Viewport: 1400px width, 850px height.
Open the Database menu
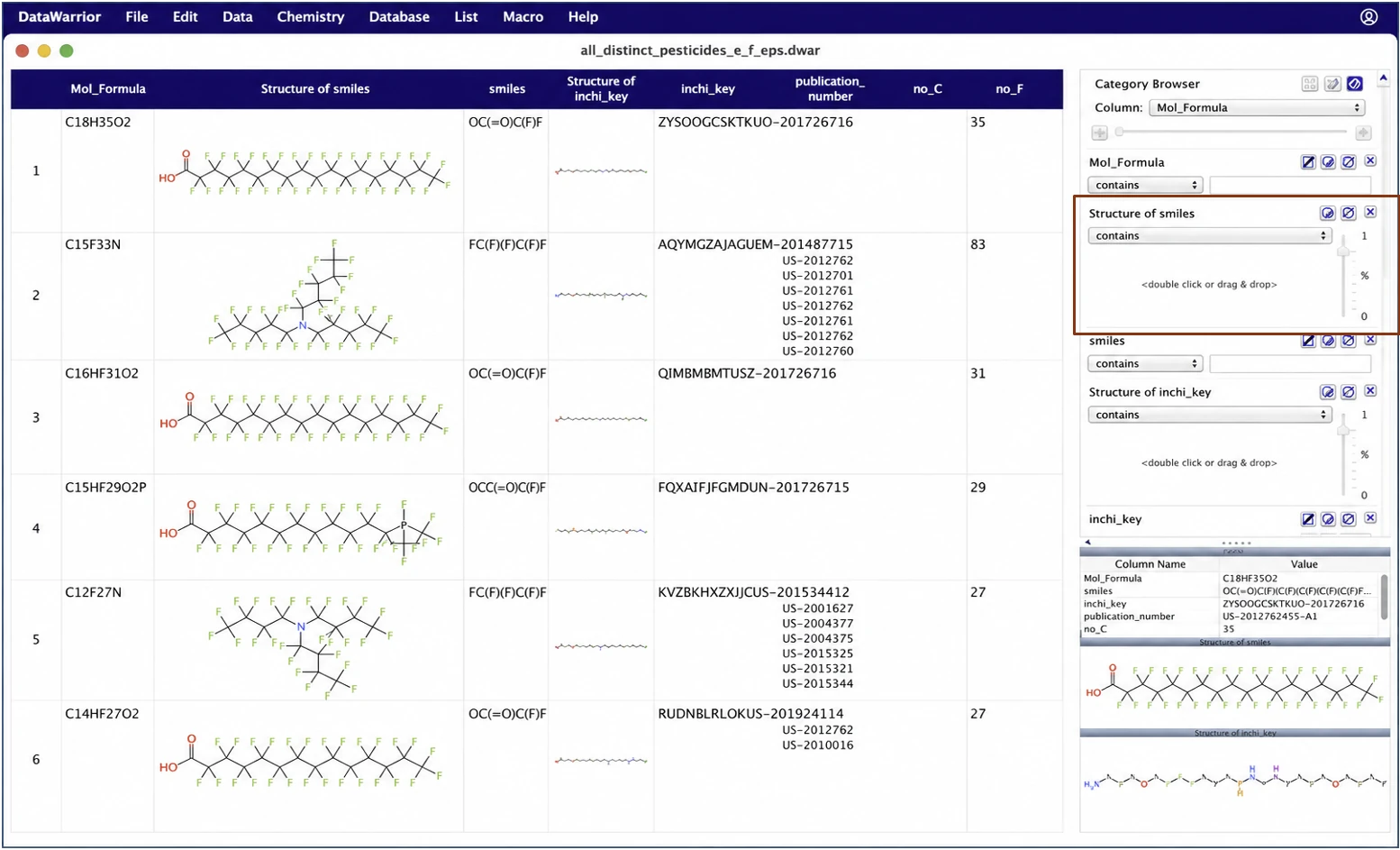[399, 16]
